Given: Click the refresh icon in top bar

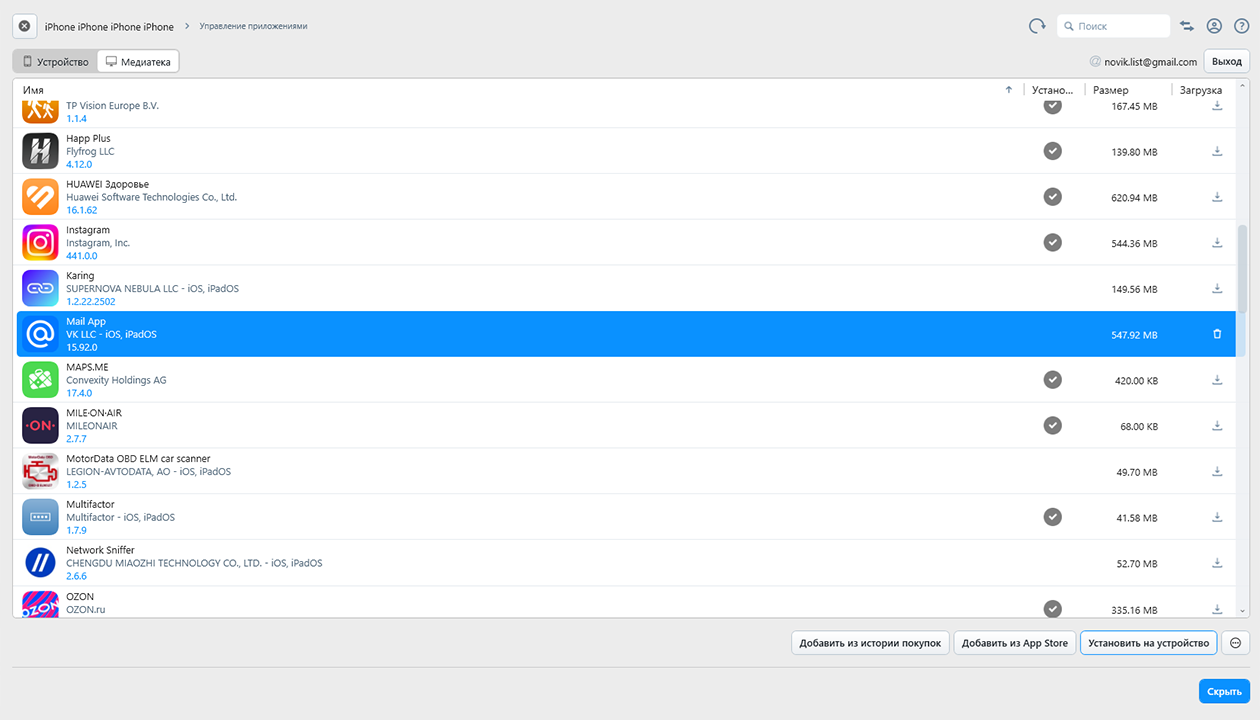Looking at the screenshot, I should pos(1037,26).
